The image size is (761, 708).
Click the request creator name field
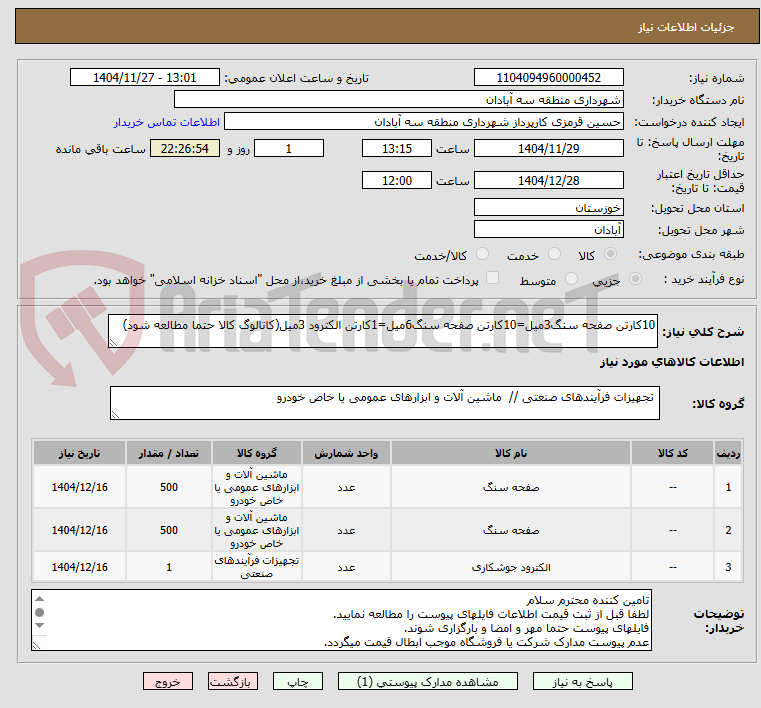click(424, 122)
